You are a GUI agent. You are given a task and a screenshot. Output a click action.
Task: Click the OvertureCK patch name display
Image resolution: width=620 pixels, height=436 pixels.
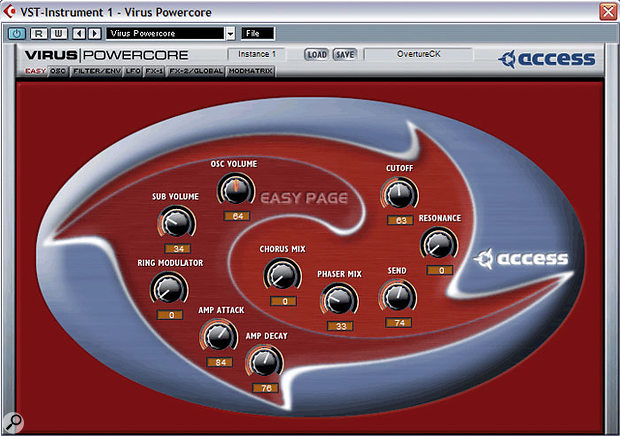418,54
